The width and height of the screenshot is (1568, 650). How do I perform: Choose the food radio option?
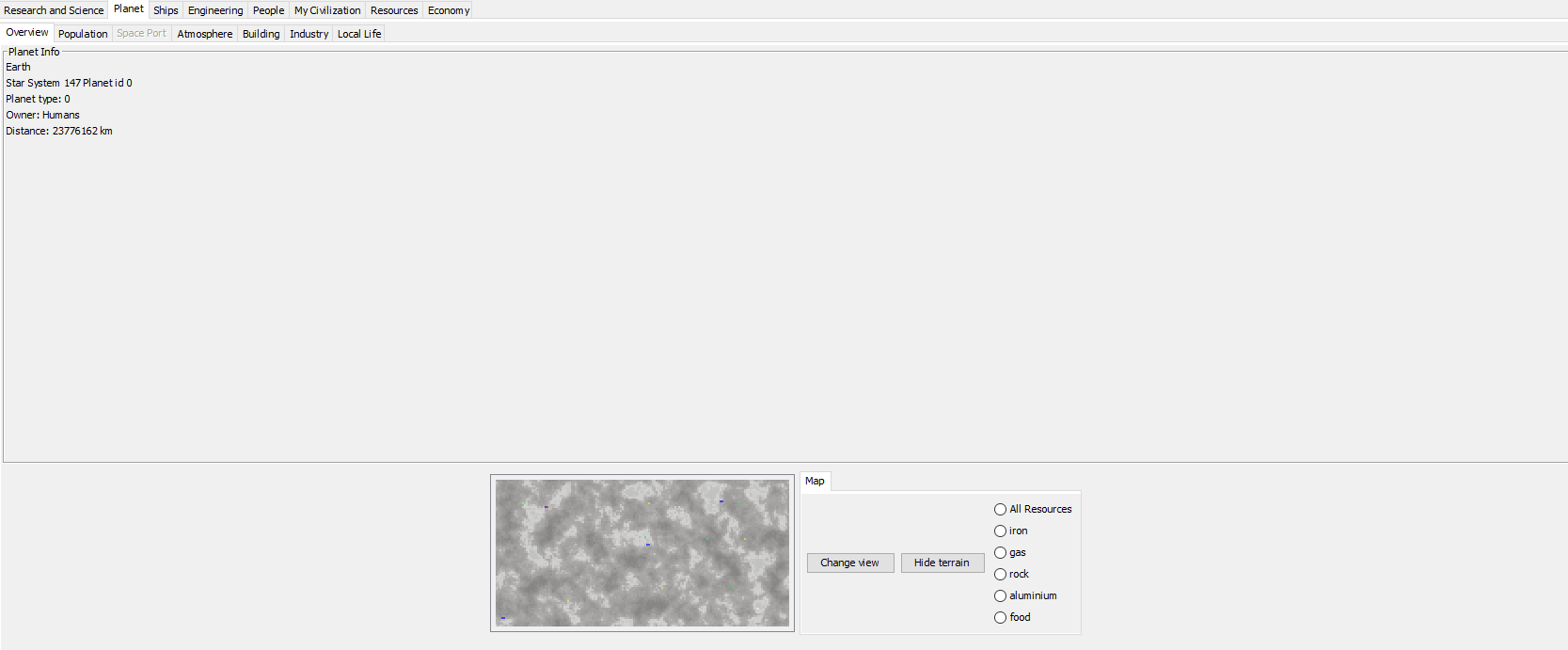coord(1012,617)
